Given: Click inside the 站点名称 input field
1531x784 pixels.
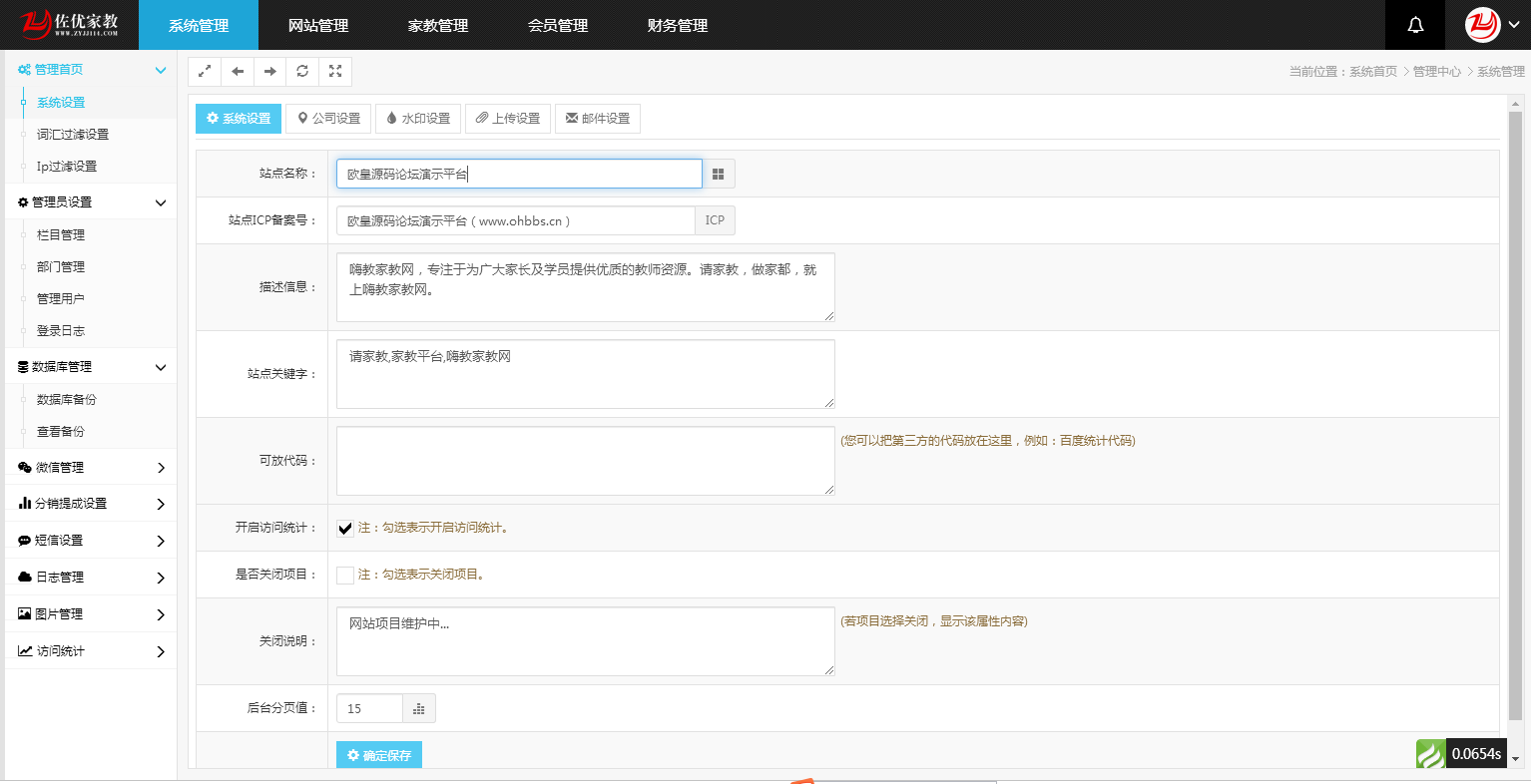Looking at the screenshot, I should point(518,173).
